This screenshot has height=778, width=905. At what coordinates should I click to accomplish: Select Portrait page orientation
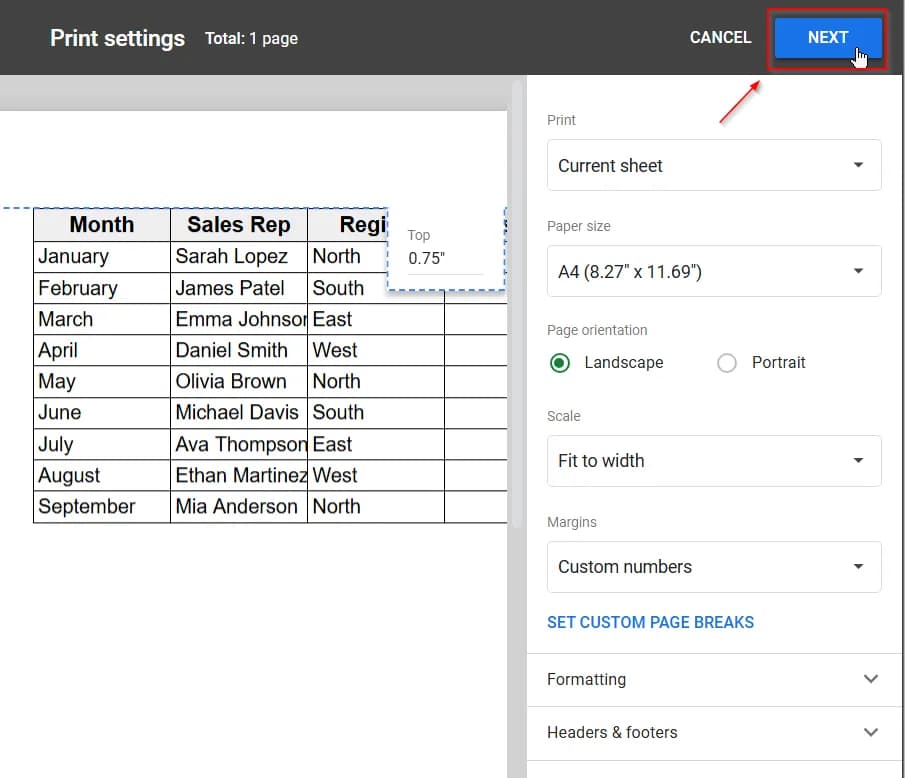tap(727, 363)
